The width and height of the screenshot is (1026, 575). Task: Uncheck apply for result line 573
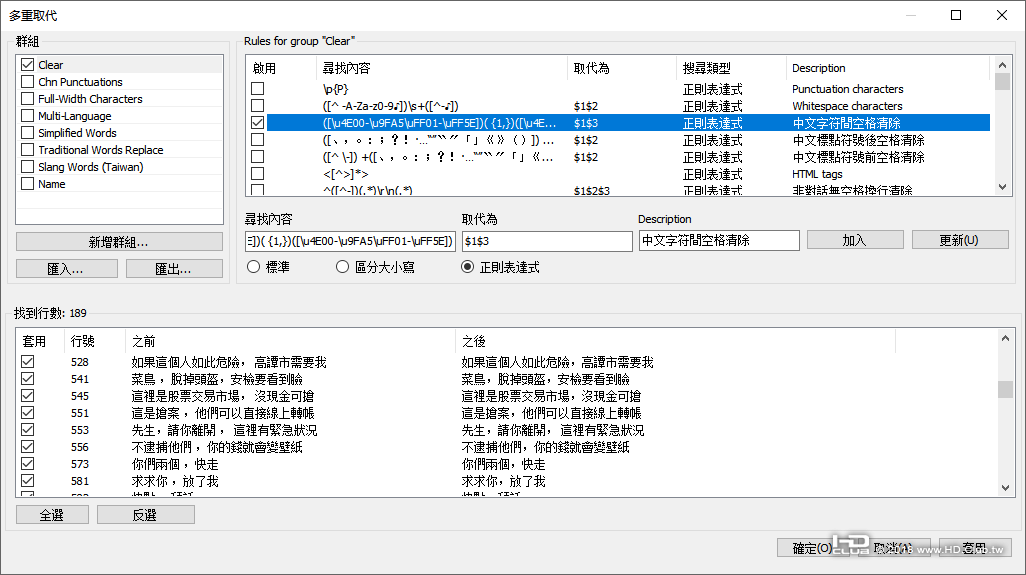[27, 464]
